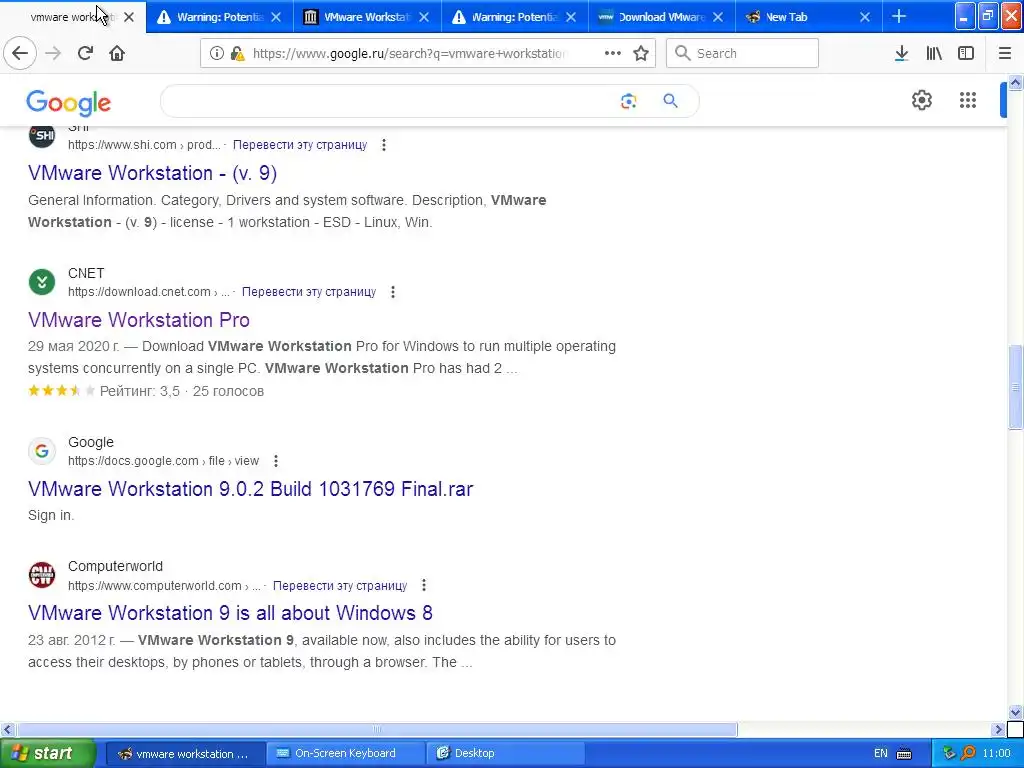Open VMware Workstation 9 is all about Windows 8
Screen dimensions: 1024x768
click(230, 613)
